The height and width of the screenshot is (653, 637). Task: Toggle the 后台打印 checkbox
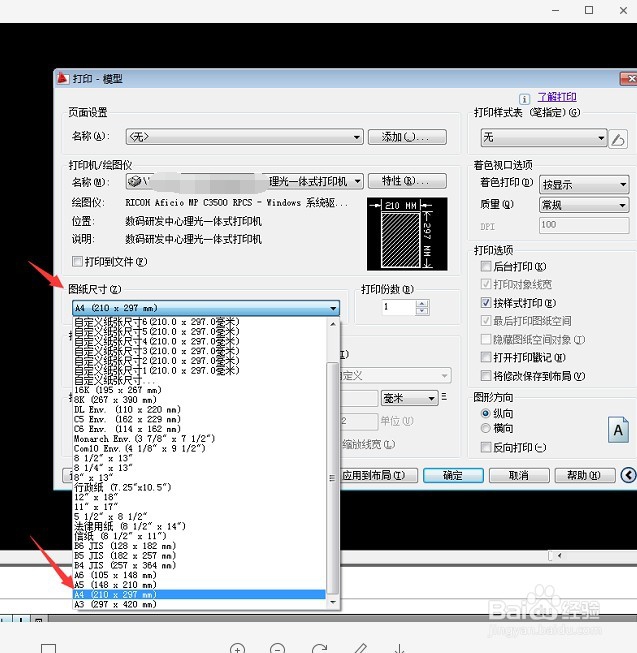coord(485,266)
